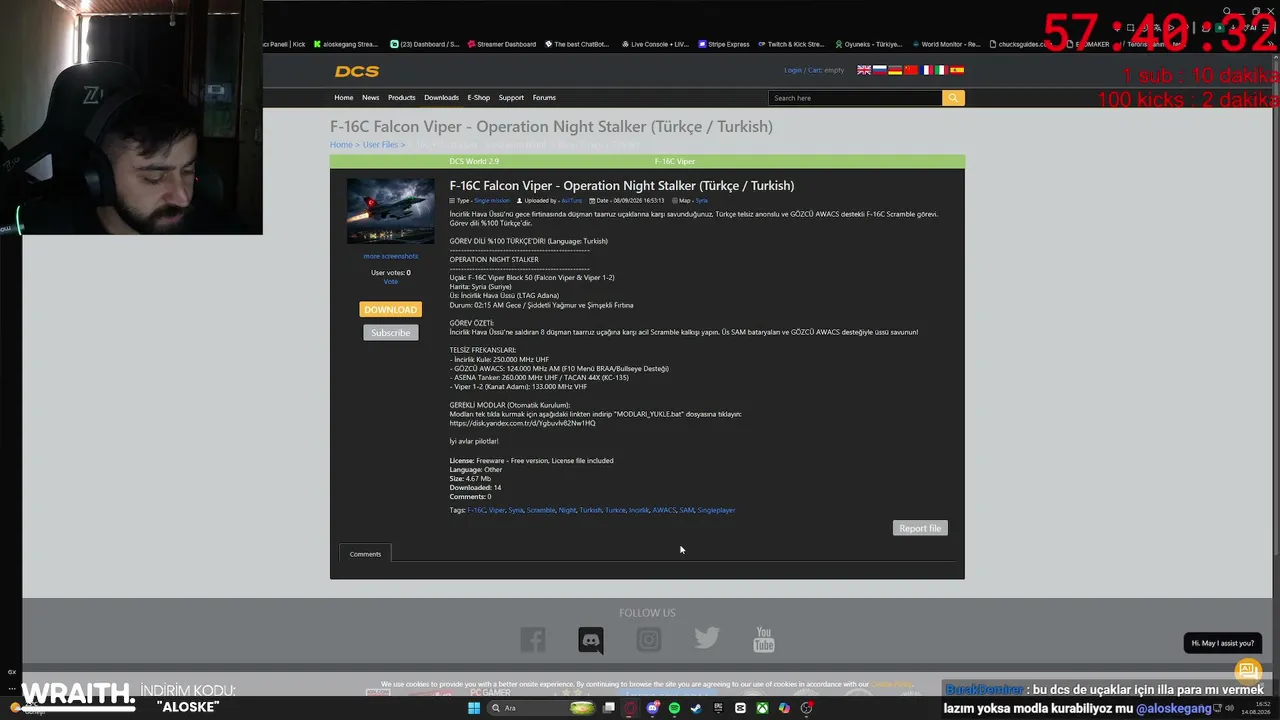Open the mission screenshot thumbnail
Image resolution: width=1280 pixels, height=720 pixels.
coord(390,211)
